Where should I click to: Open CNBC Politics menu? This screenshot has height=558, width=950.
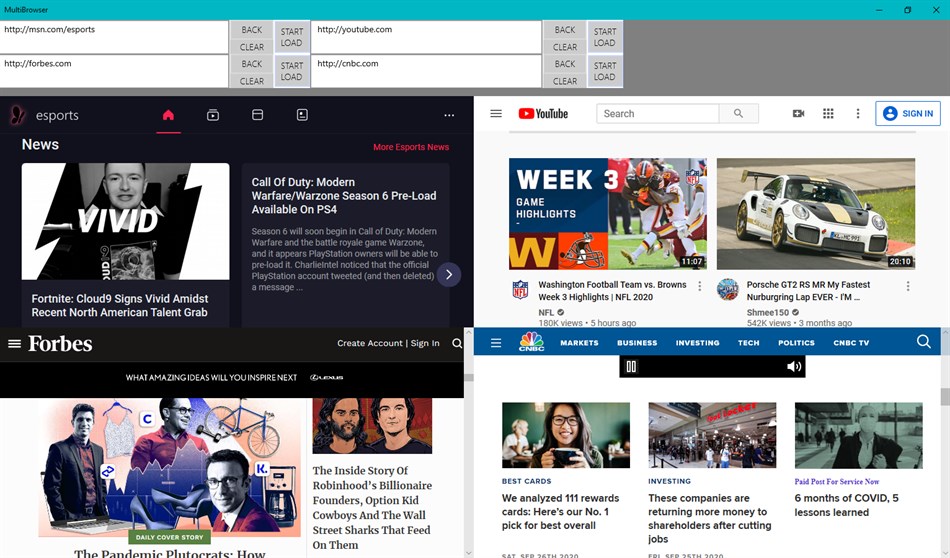tap(796, 343)
